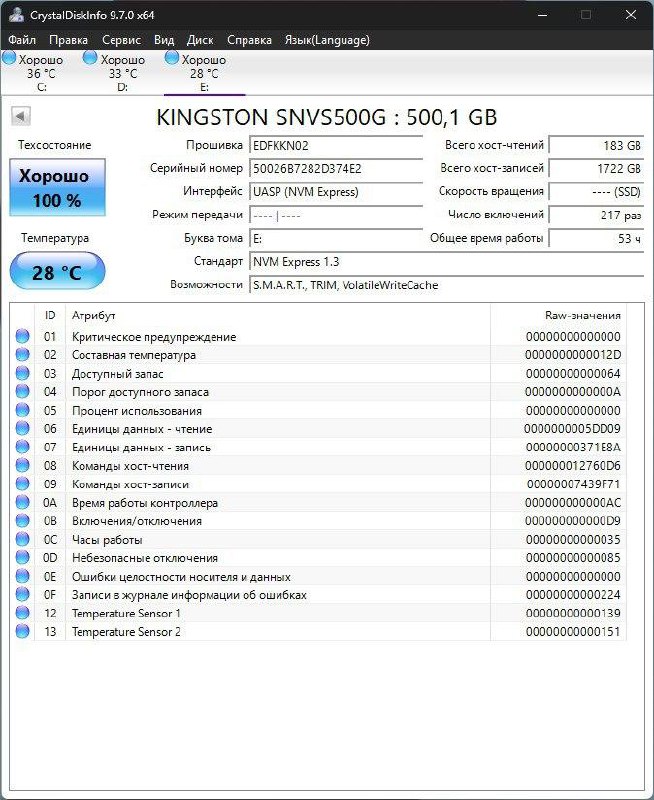Image resolution: width=654 pixels, height=800 pixels.
Task: Click the Число включений value 217 раз
Action: (596, 215)
